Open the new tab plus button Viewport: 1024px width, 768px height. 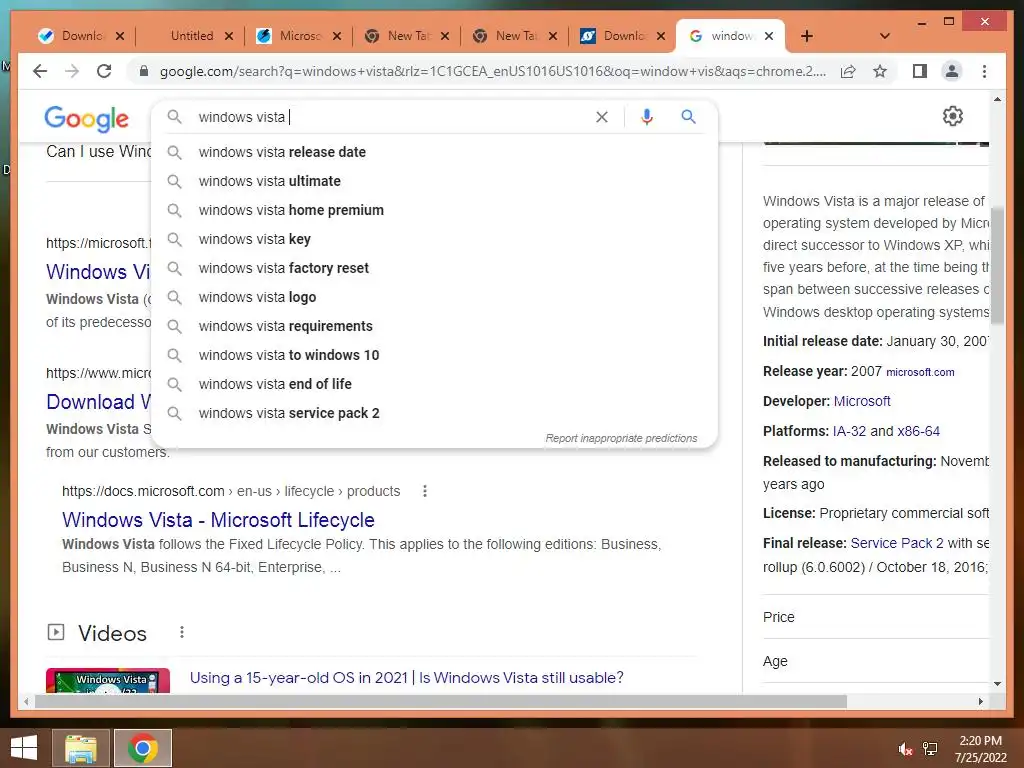pyautogui.click(x=807, y=36)
